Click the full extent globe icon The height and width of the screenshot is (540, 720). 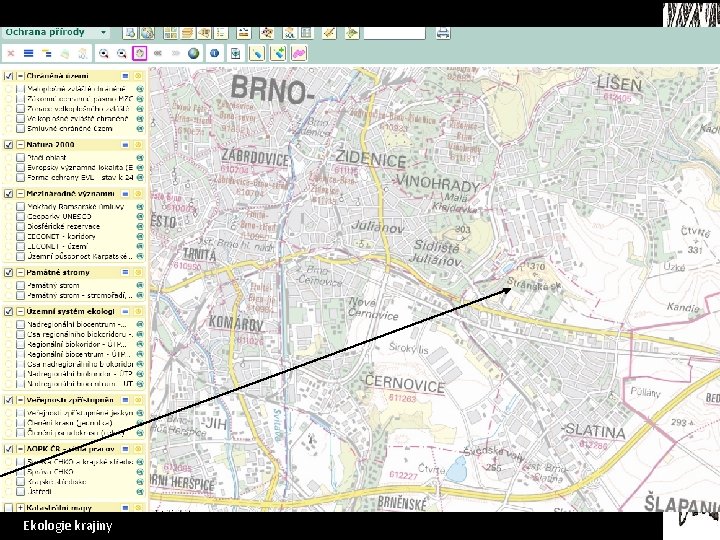(x=193, y=53)
